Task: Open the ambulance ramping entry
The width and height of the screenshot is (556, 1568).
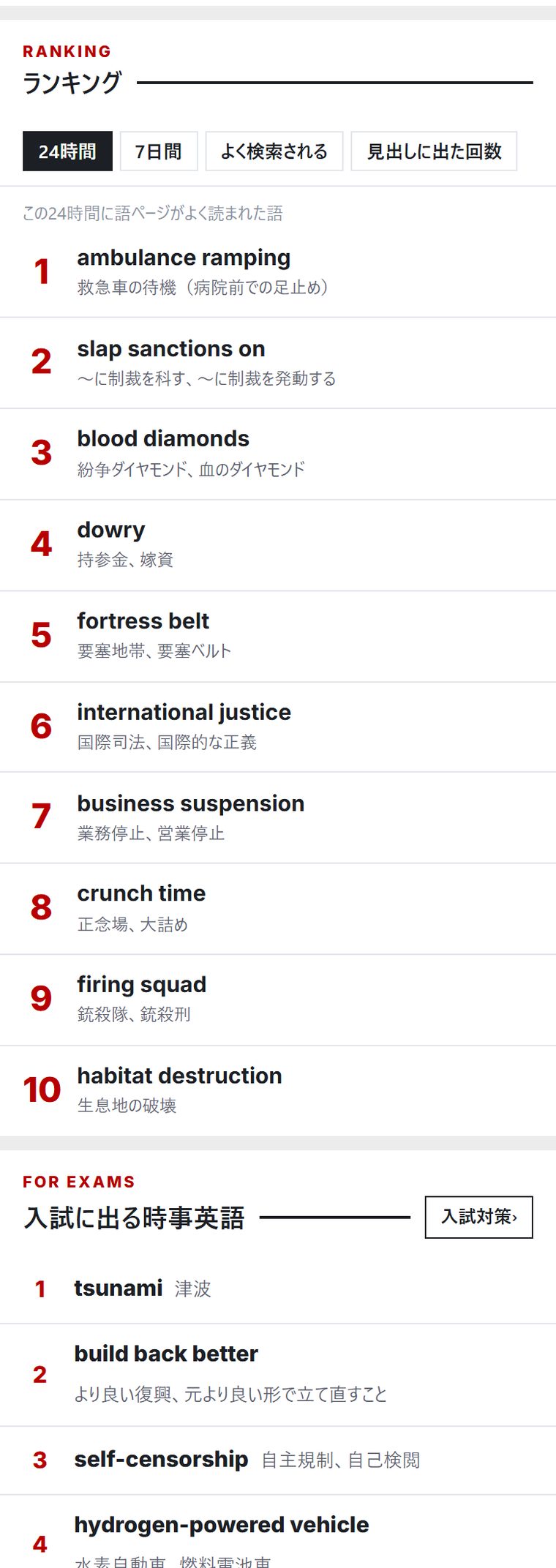Action: click(x=278, y=272)
